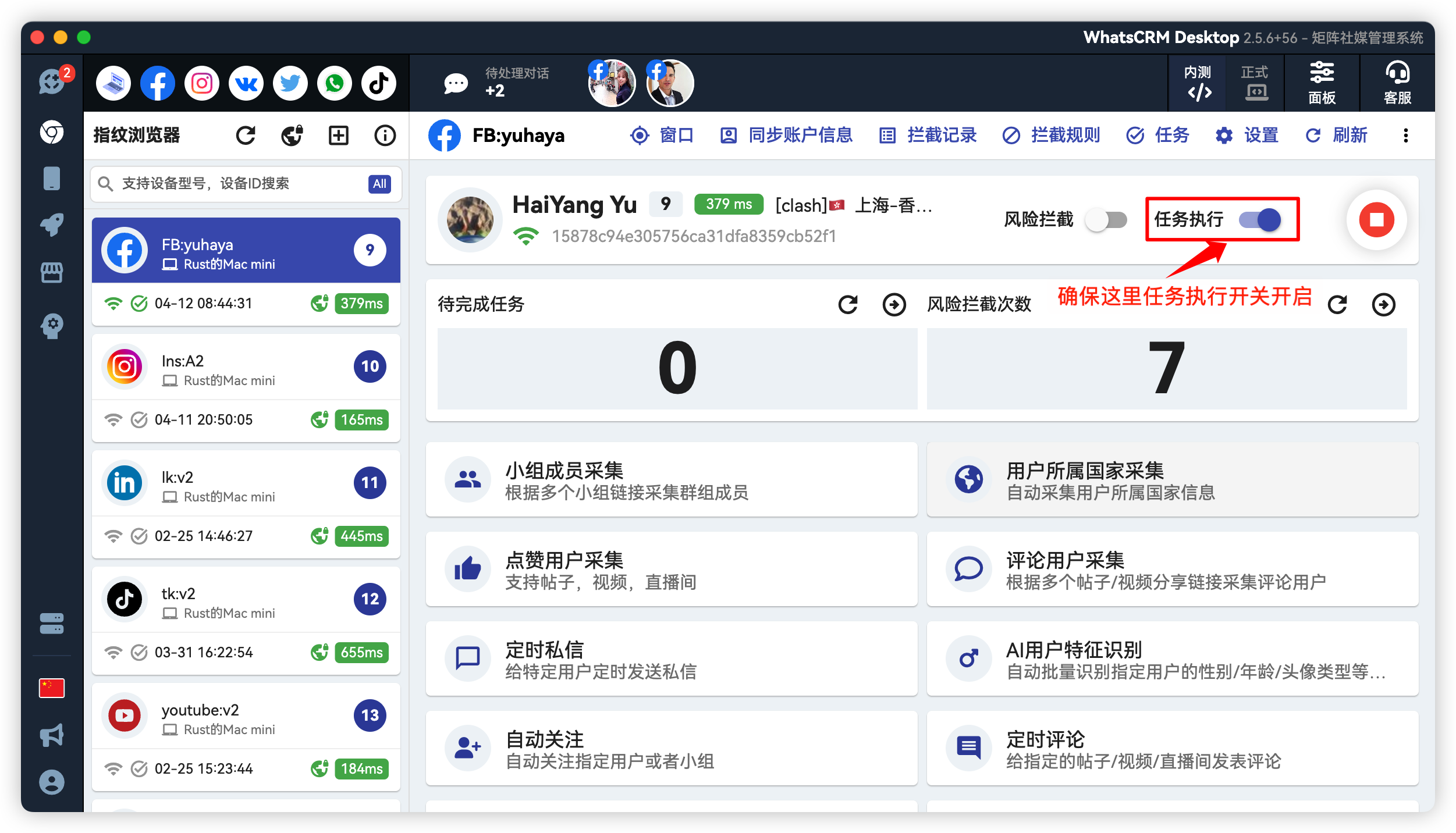Click the red stop button
The height and width of the screenshot is (833, 1456).
click(x=1376, y=219)
